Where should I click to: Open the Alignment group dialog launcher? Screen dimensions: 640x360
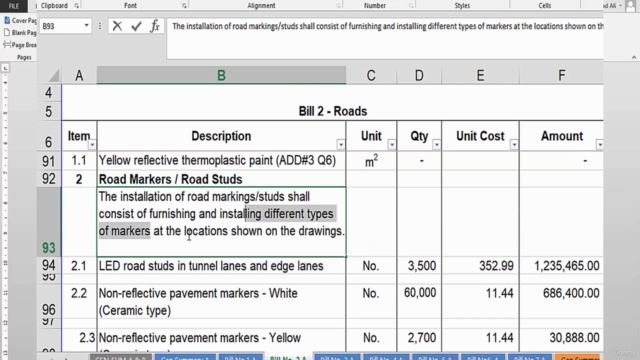338,6
